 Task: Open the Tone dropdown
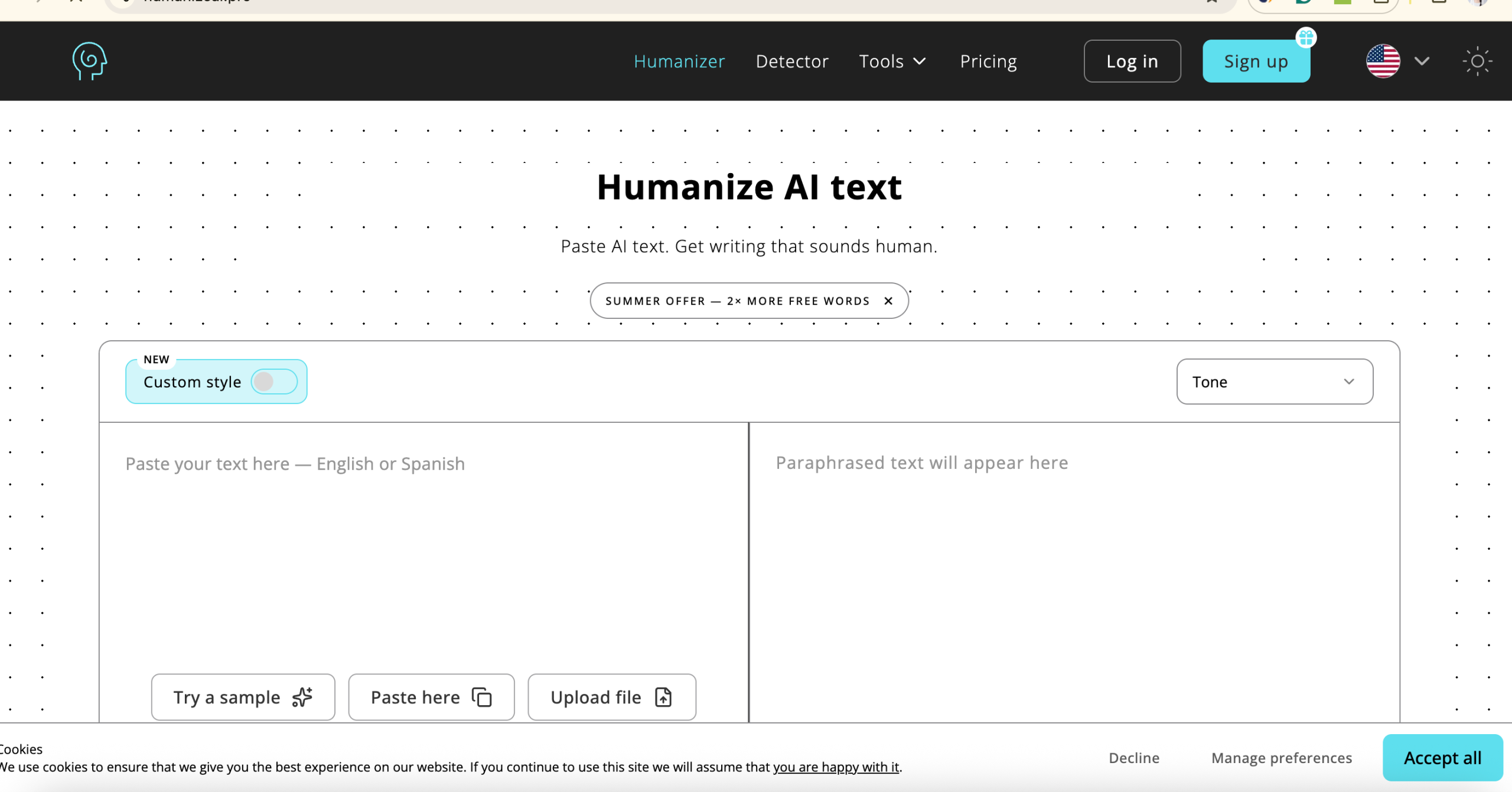[x=1275, y=382]
